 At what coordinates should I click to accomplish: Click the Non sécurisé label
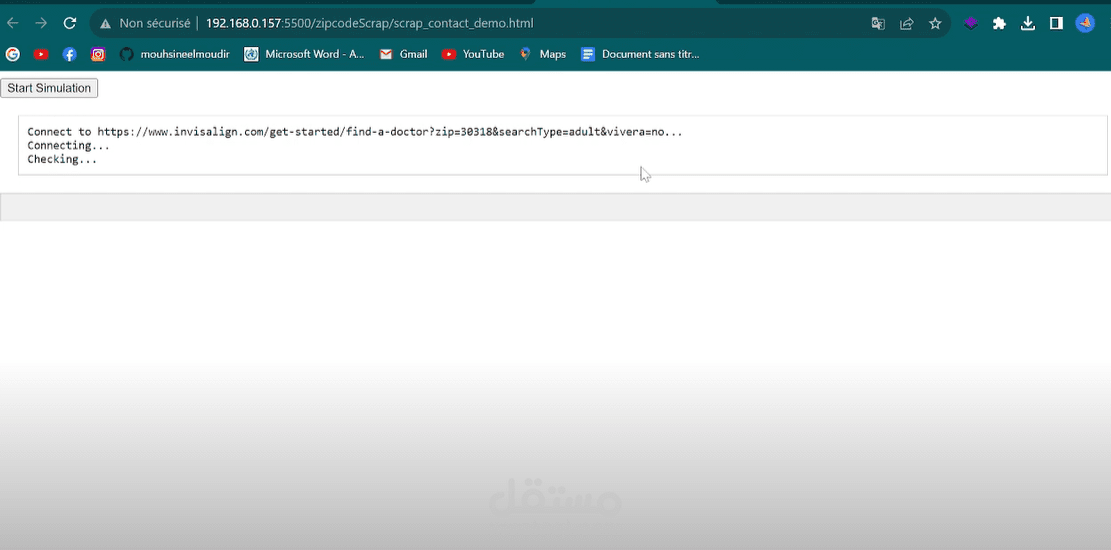154,23
